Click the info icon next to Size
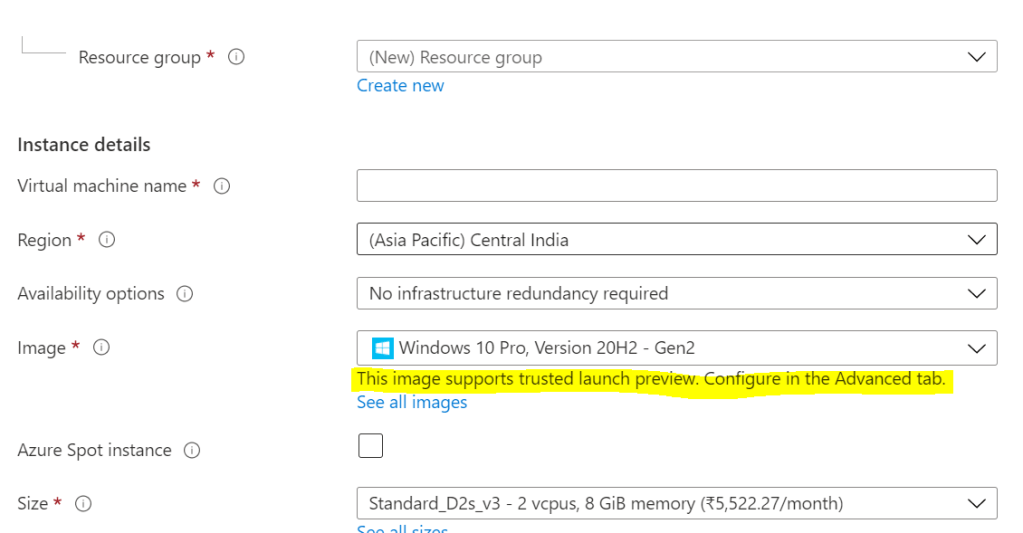The width and height of the screenshot is (1023, 533). [84, 504]
